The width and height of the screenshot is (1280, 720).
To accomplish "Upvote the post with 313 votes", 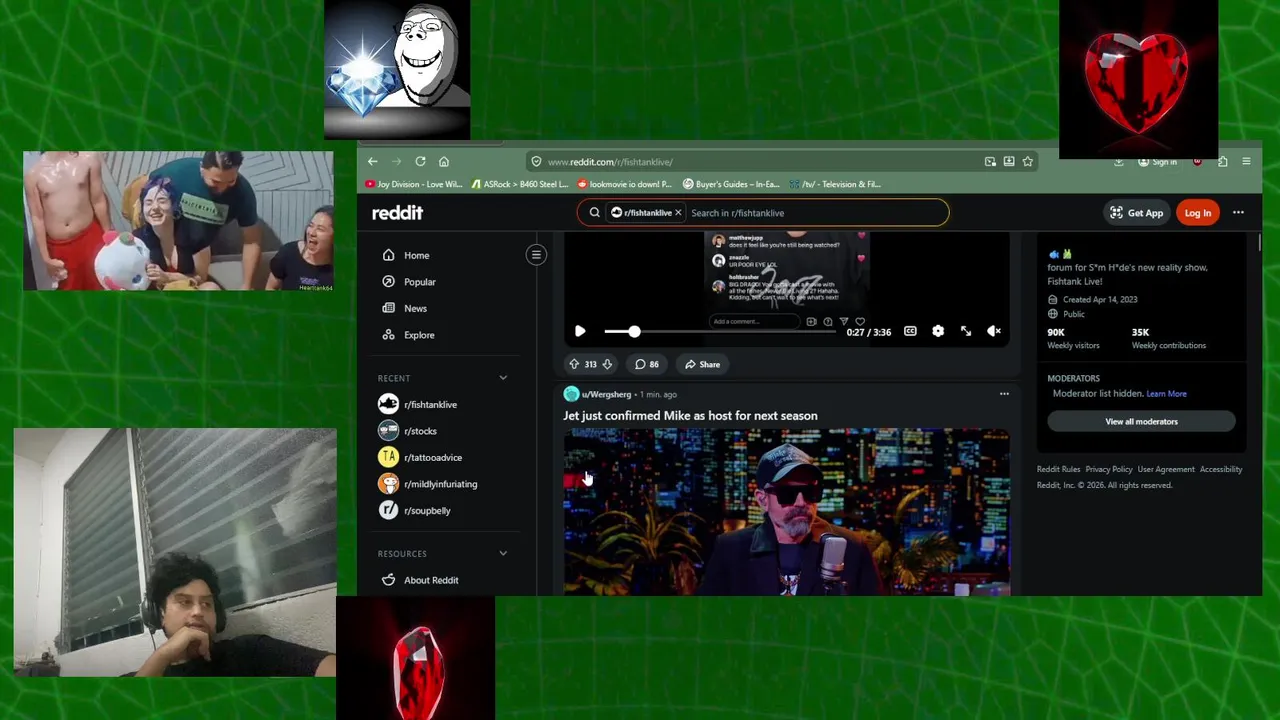I will click(574, 364).
